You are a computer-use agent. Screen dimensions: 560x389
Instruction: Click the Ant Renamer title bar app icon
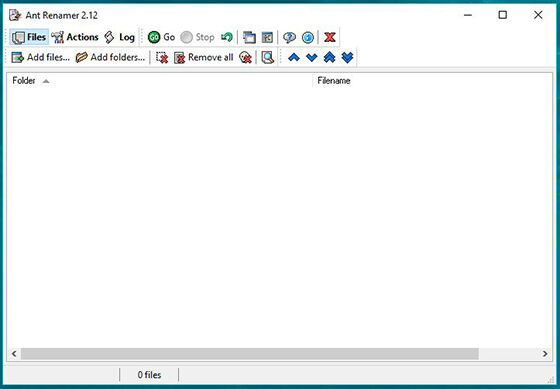tap(15, 15)
